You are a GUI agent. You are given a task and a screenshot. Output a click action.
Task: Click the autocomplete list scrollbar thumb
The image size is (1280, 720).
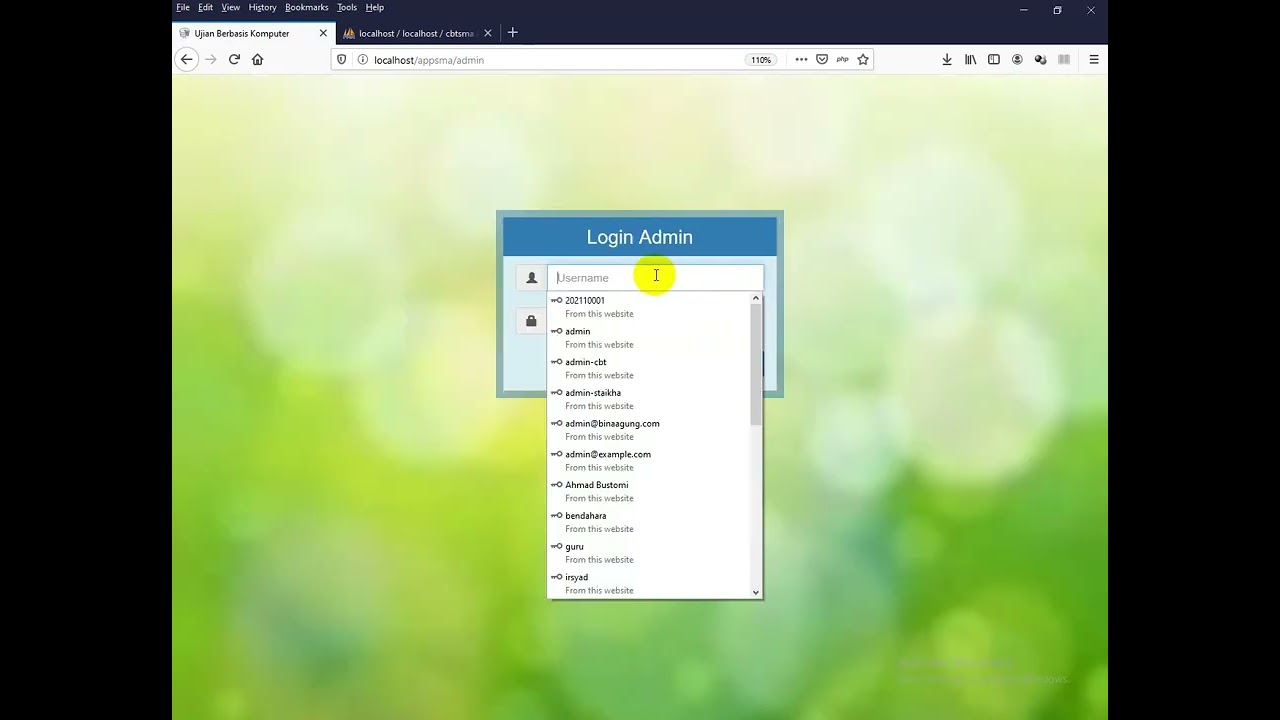tap(756, 364)
